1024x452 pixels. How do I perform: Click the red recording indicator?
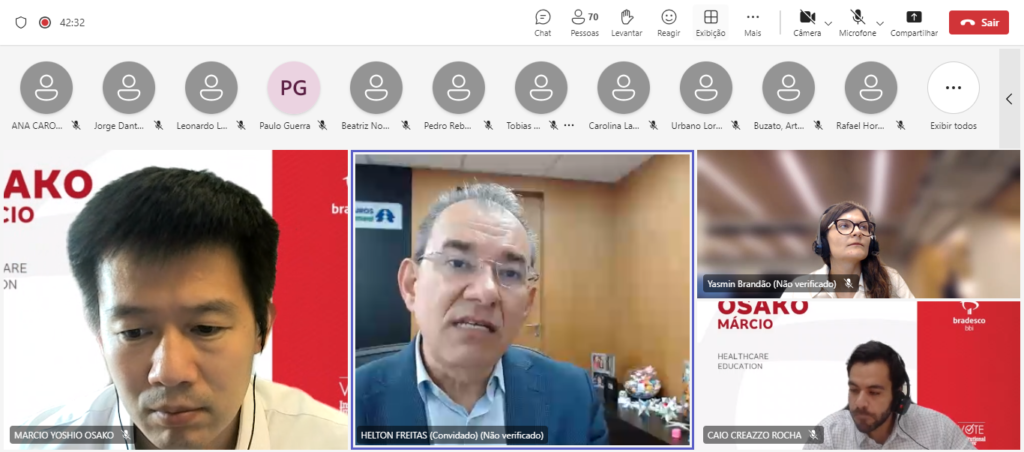(44, 22)
